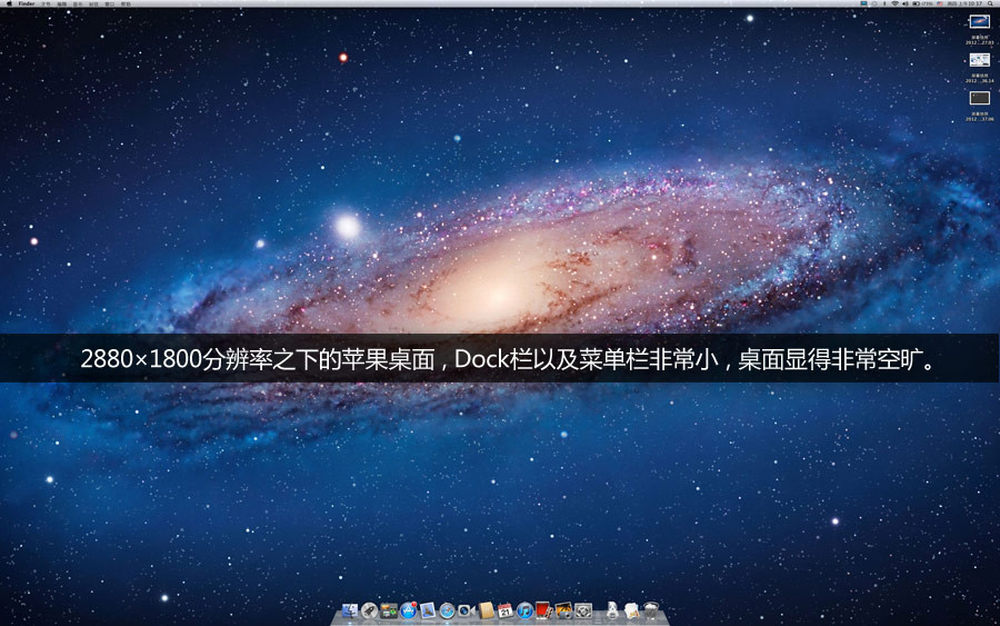This screenshot has height=626, width=1000.
Task: Open the Applications stack in Dock
Action: (x=612, y=611)
